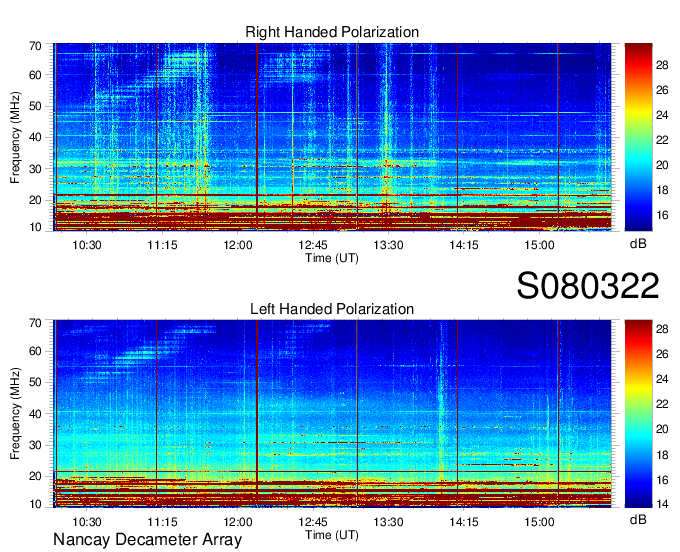The height and width of the screenshot is (552, 680).
Task: Click "Time (UT)" under the left-handed plot
Action: 332,535
